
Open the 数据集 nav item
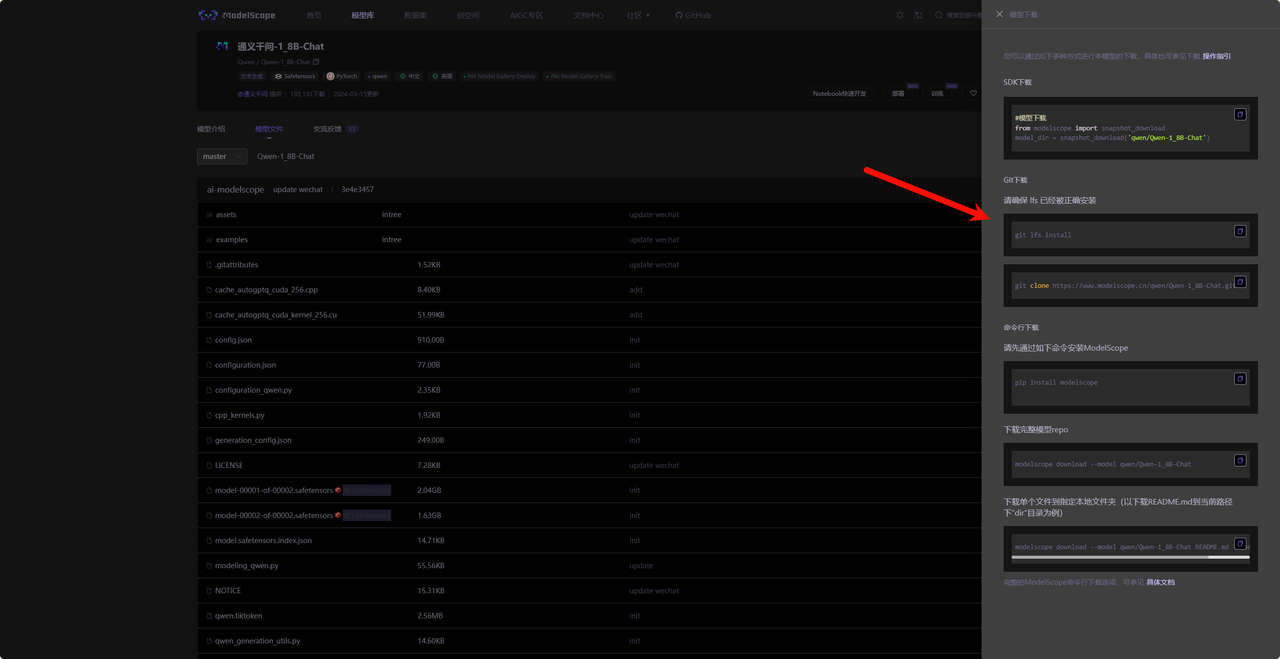(x=415, y=16)
